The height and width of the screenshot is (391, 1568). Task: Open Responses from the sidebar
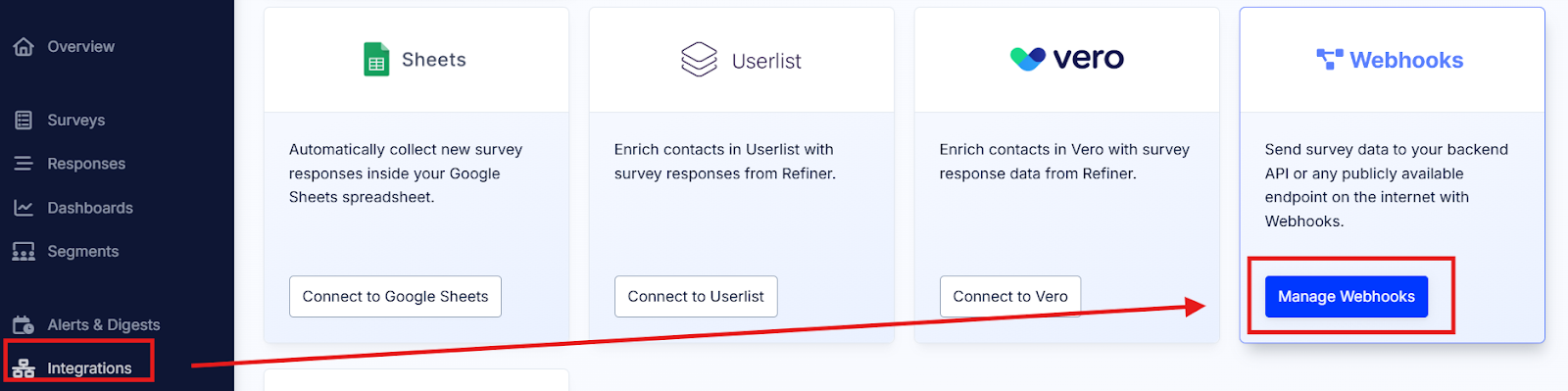click(x=86, y=164)
